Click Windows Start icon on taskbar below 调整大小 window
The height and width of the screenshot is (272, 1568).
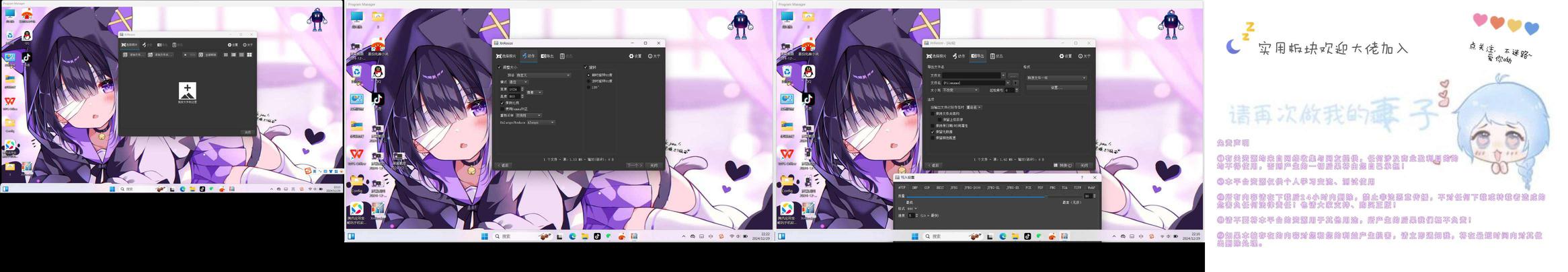tap(484, 236)
